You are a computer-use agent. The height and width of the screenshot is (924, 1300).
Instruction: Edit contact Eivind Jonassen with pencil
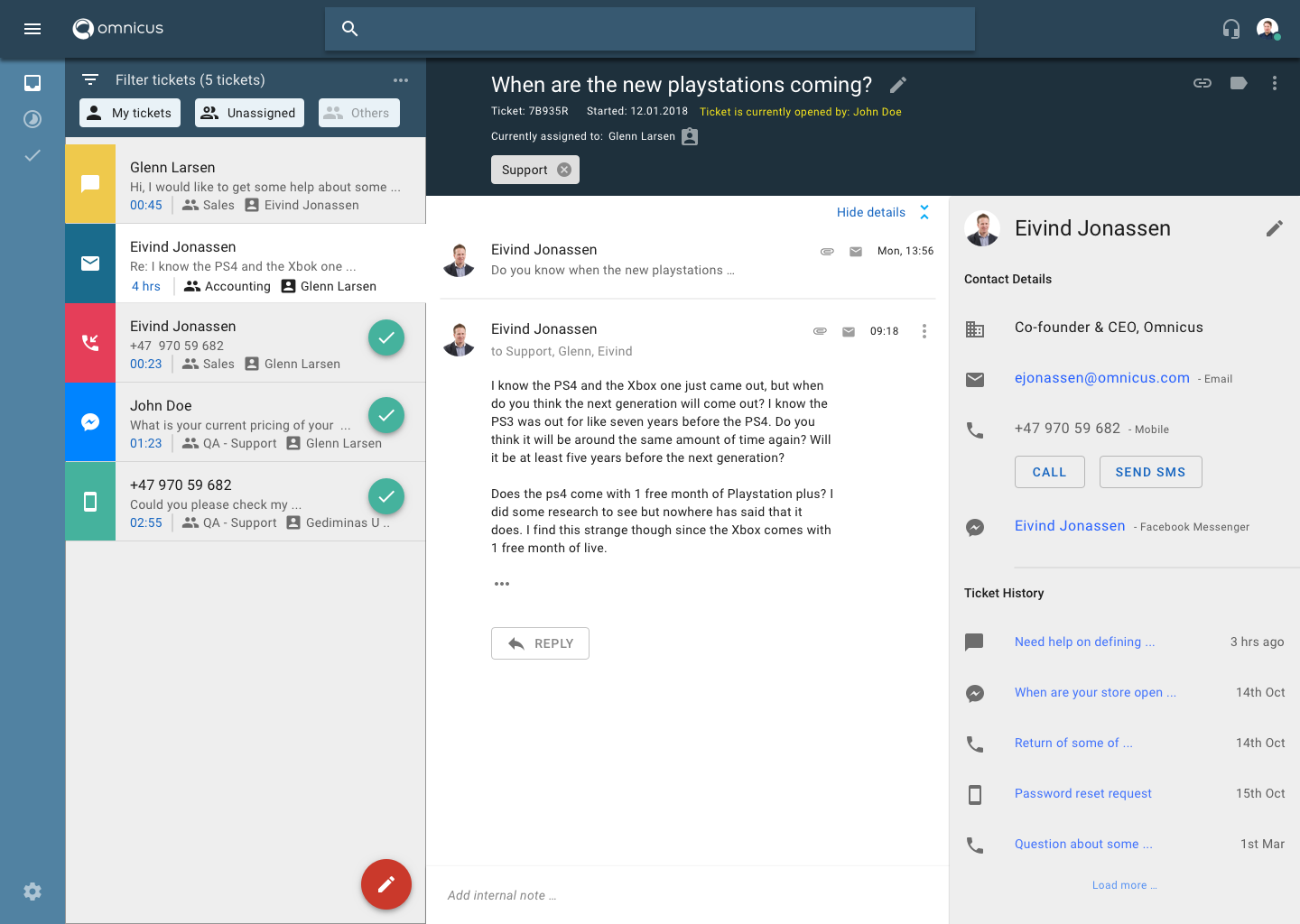(1275, 228)
